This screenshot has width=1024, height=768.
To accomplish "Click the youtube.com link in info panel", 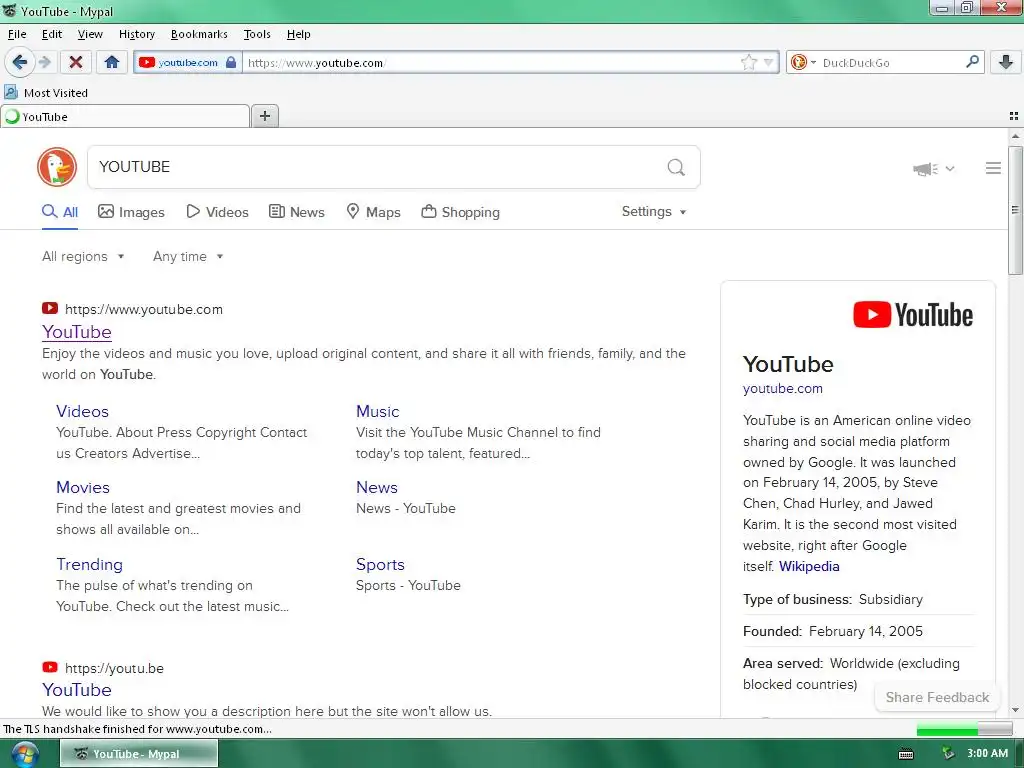I will click(x=782, y=389).
